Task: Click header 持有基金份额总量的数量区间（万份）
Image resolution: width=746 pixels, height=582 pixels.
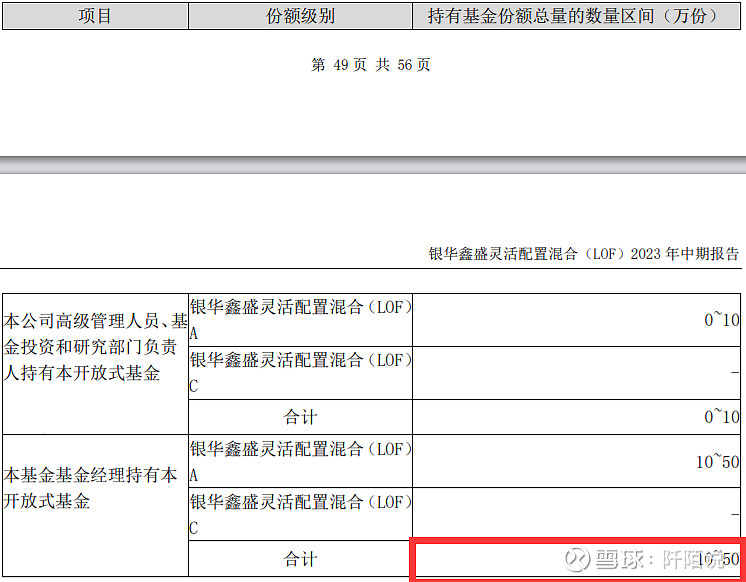Action: [x=576, y=16]
